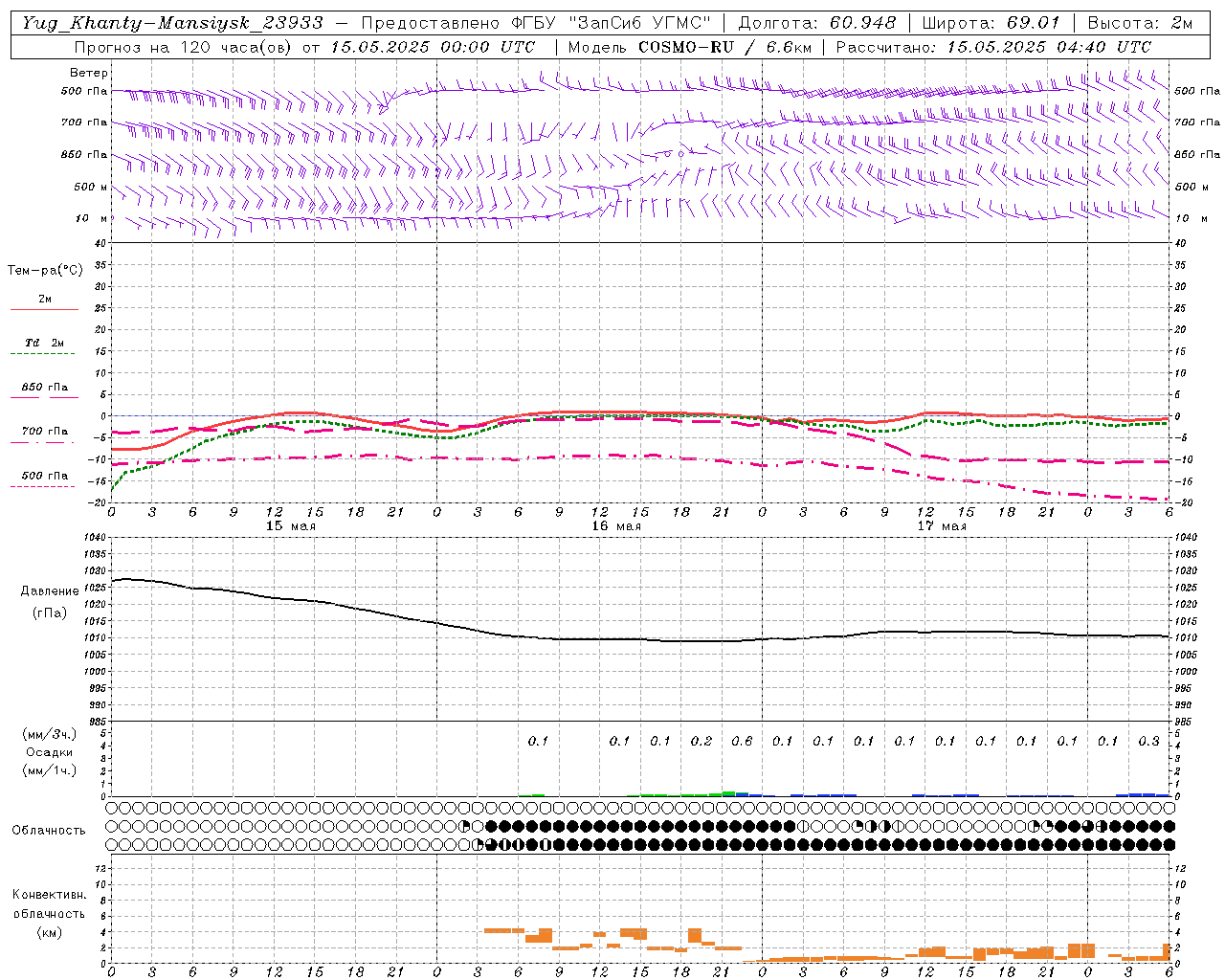Click the (мм/1ч.) precipitation unit label
1225x980 pixels.
pyautogui.click(x=49, y=770)
